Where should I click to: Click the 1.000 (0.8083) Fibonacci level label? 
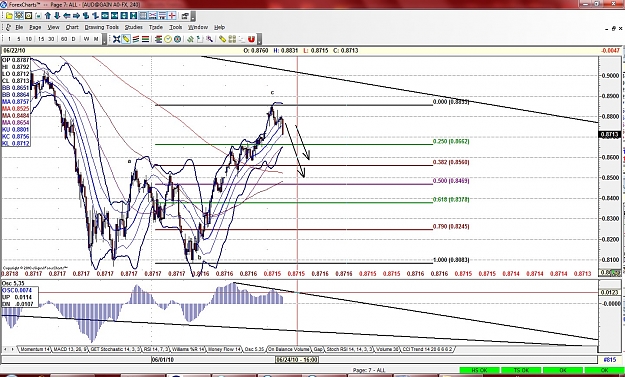(x=451, y=260)
